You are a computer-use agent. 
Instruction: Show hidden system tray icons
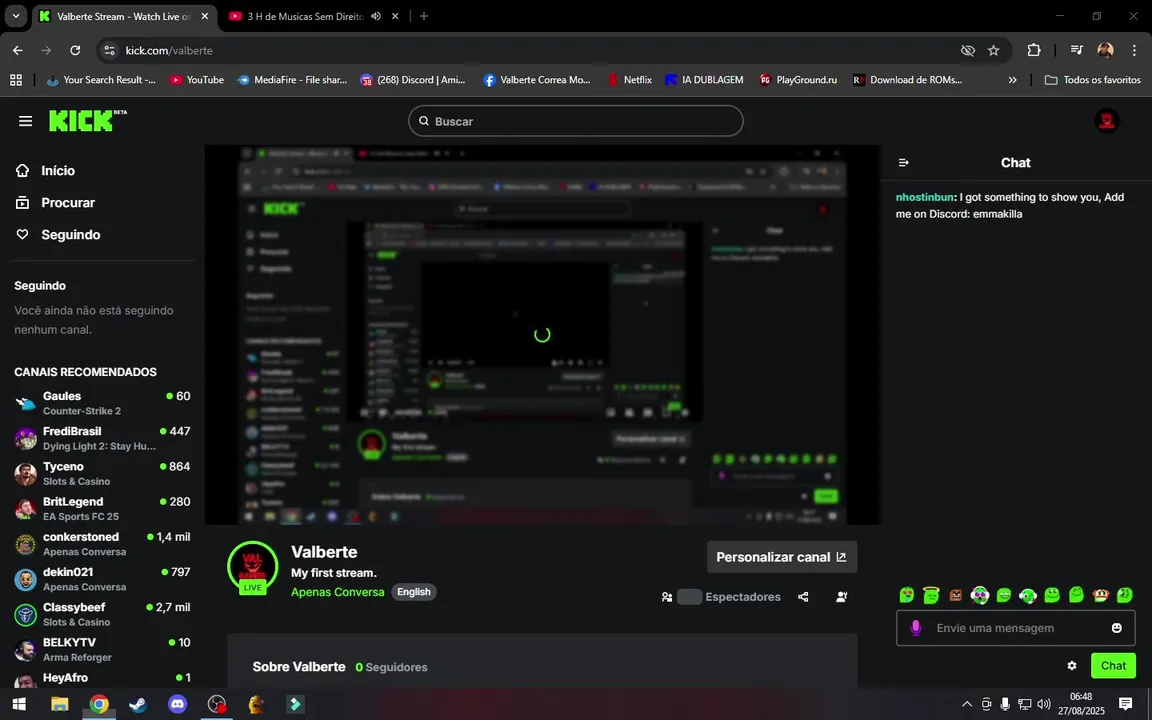coord(967,704)
